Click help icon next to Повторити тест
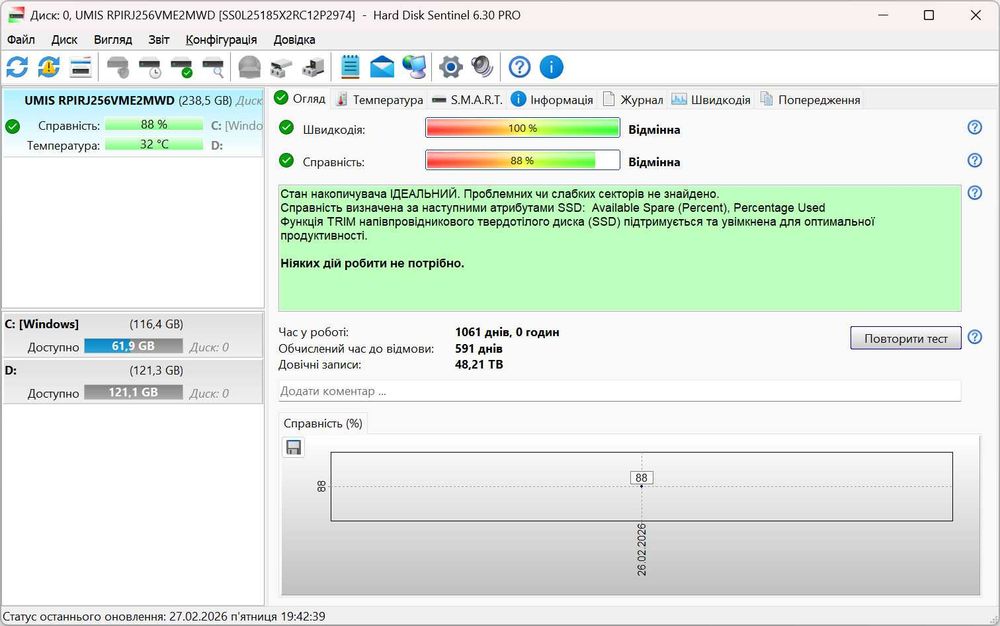This screenshot has width=1000, height=626. tap(974, 337)
